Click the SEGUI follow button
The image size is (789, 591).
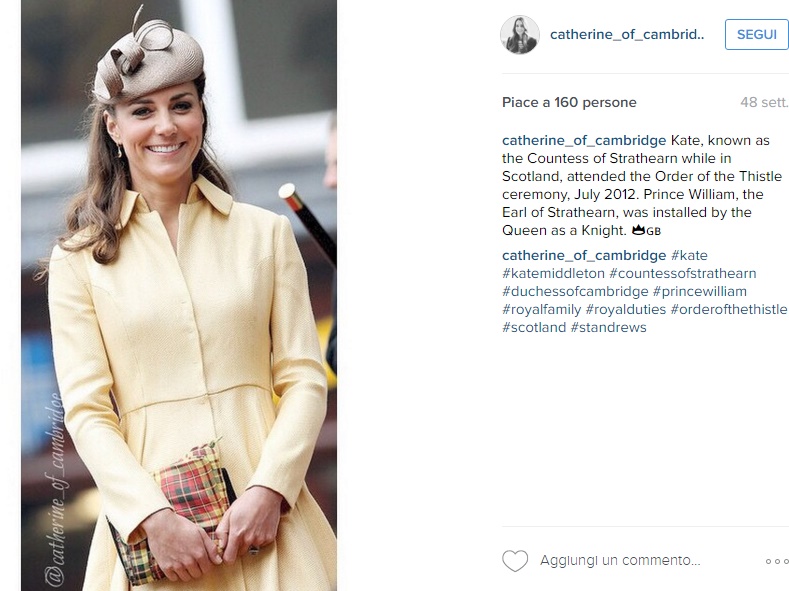[757, 34]
